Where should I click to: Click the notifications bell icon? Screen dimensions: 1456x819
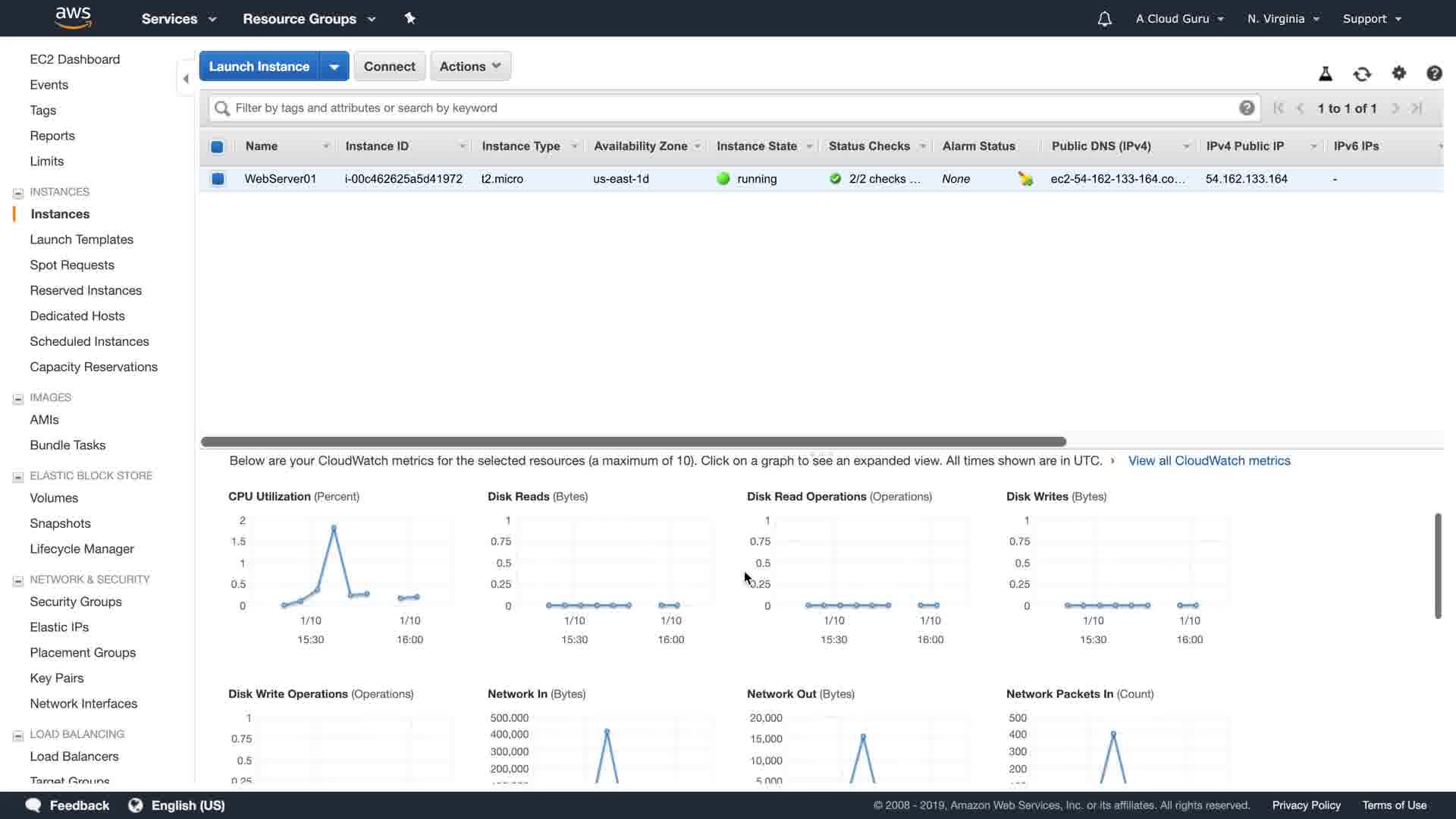click(x=1104, y=19)
